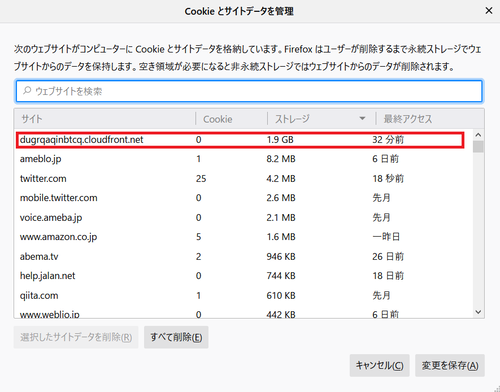This screenshot has width=500, height=392.
Task: Sort by the ストレージ column header
Action: pos(322,119)
